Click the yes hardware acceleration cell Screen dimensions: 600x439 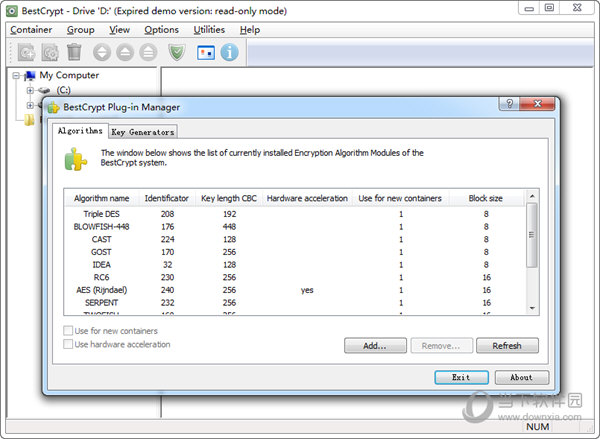307,290
